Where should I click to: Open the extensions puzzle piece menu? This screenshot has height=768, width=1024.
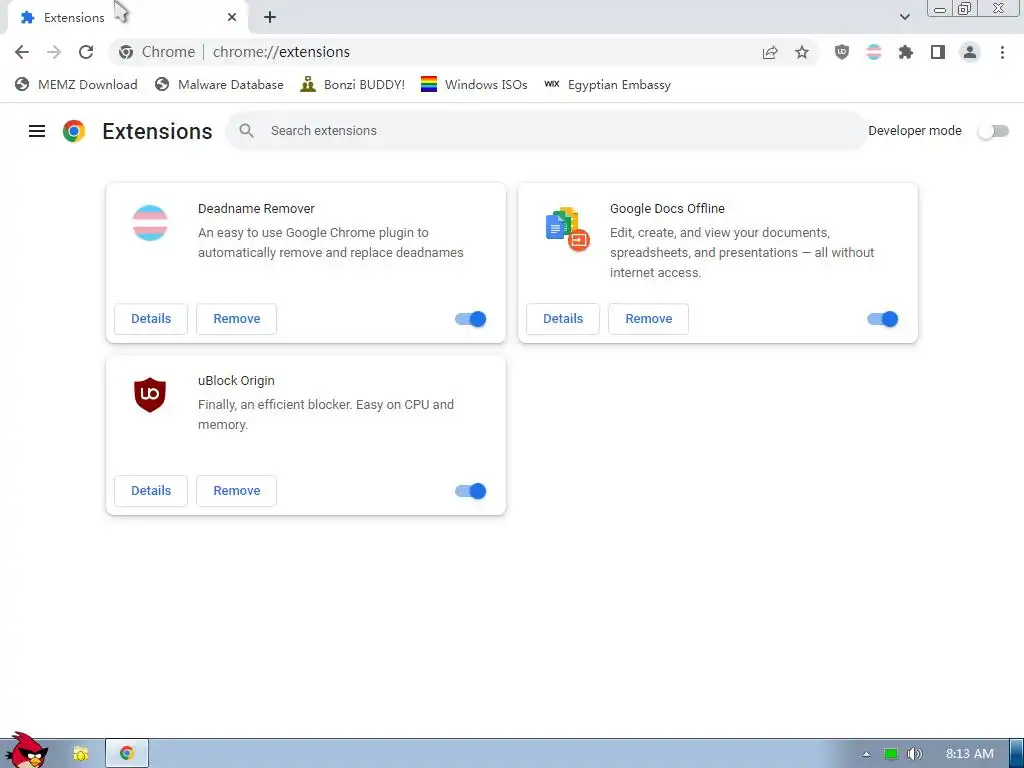[x=906, y=52]
